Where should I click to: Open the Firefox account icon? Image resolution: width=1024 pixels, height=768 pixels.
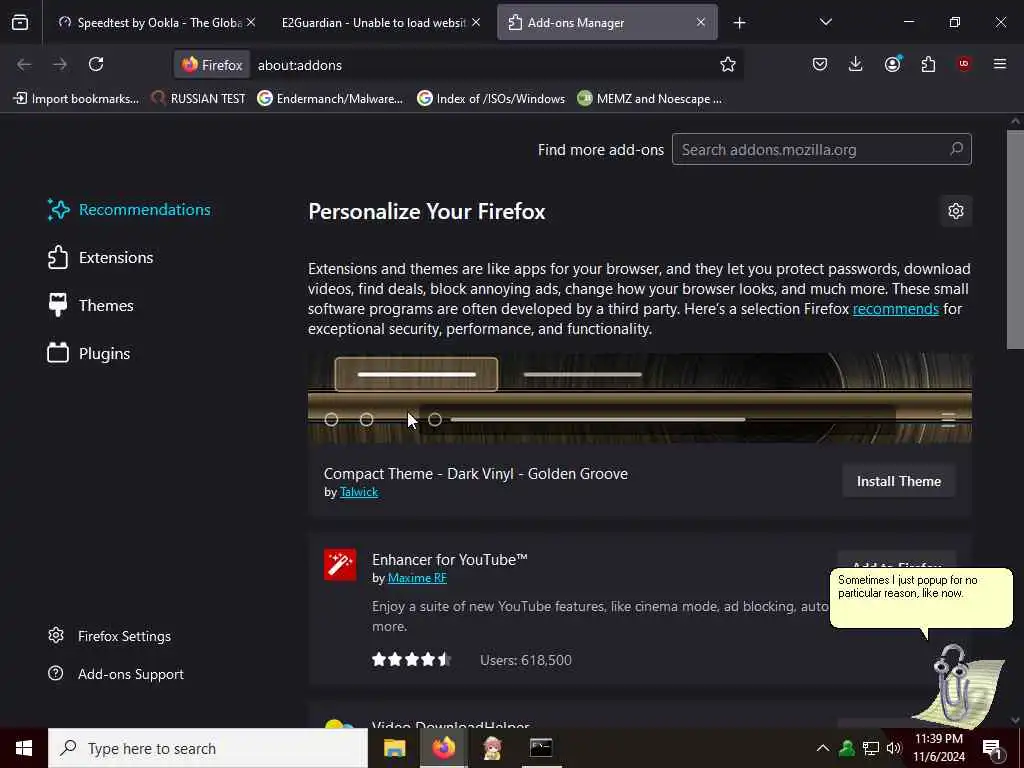(892, 63)
